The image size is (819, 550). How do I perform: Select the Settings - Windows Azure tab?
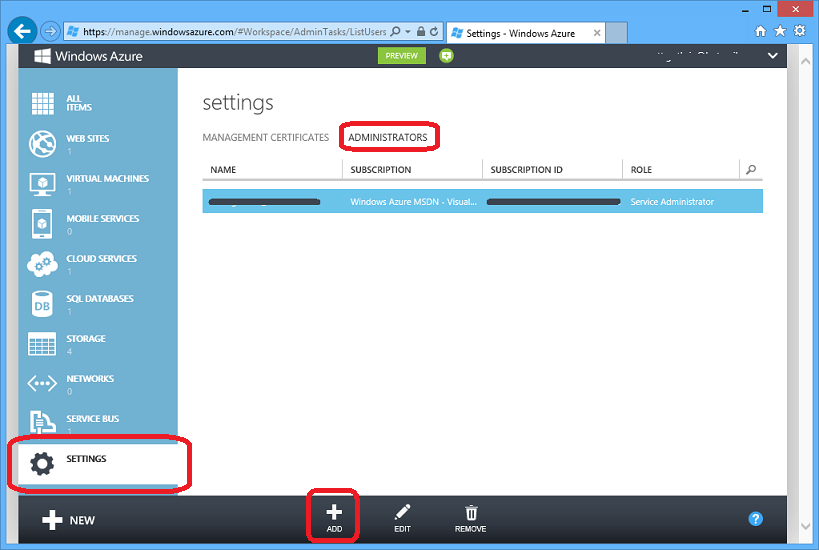[525, 33]
